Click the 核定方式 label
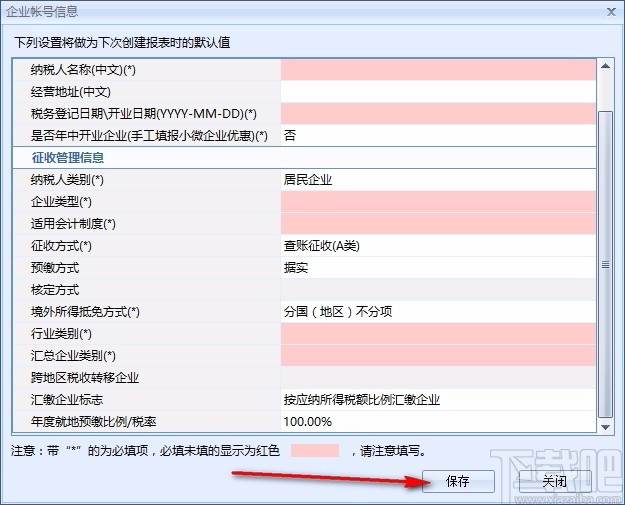 [x=55, y=290]
